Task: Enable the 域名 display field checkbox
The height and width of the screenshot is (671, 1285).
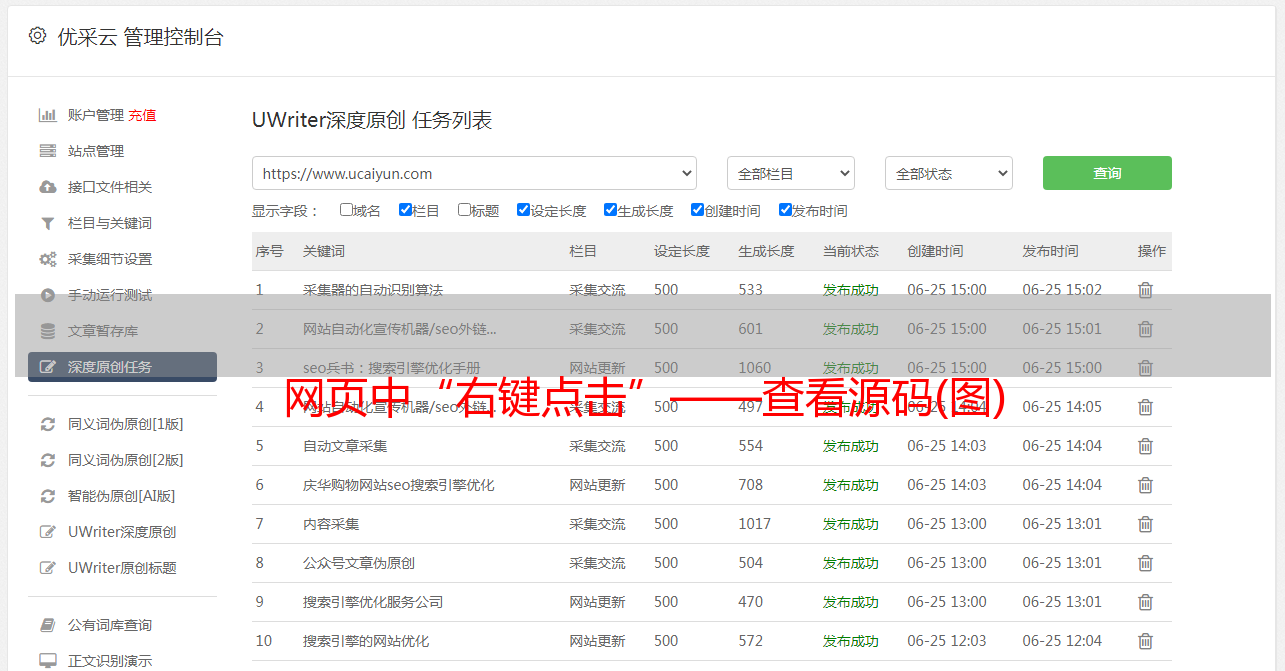Action: pyautogui.click(x=346, y=210)
